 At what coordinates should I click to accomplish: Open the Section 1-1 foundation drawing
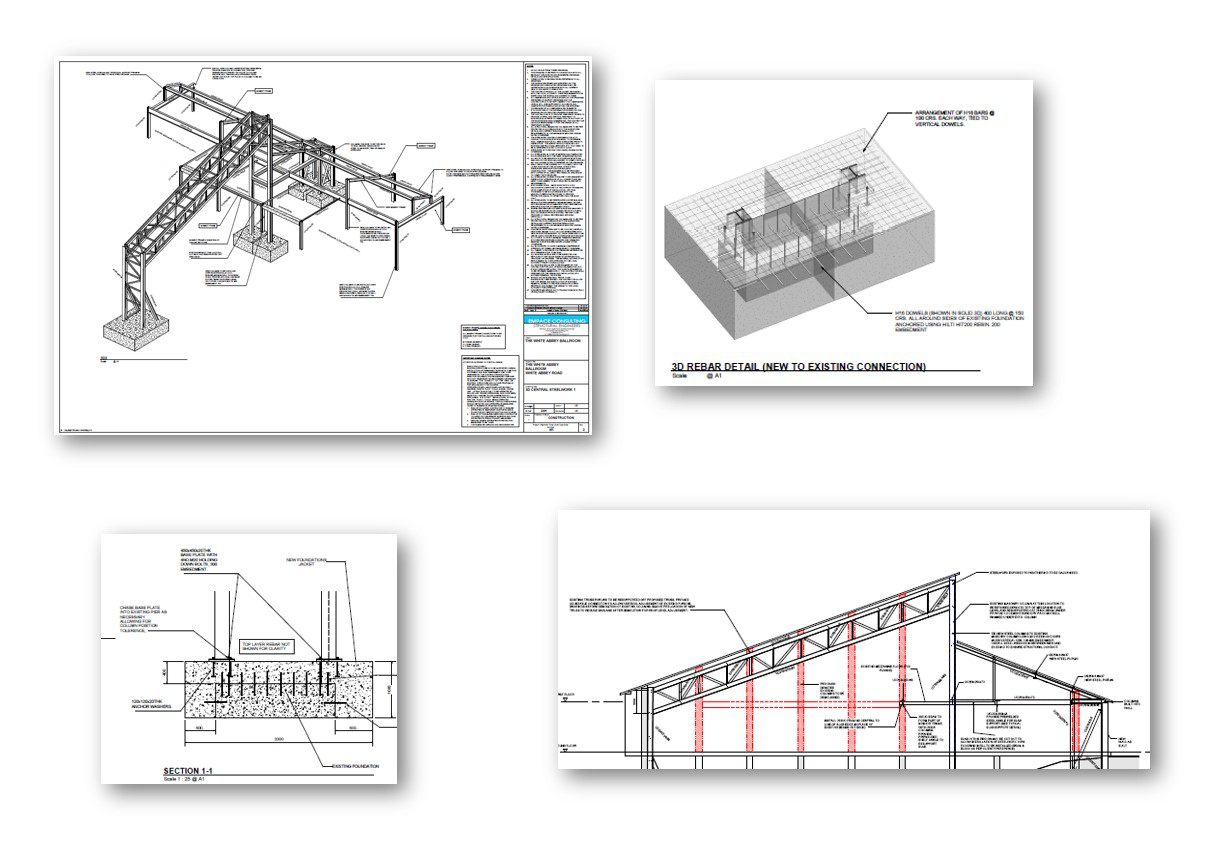pos(249,658)
